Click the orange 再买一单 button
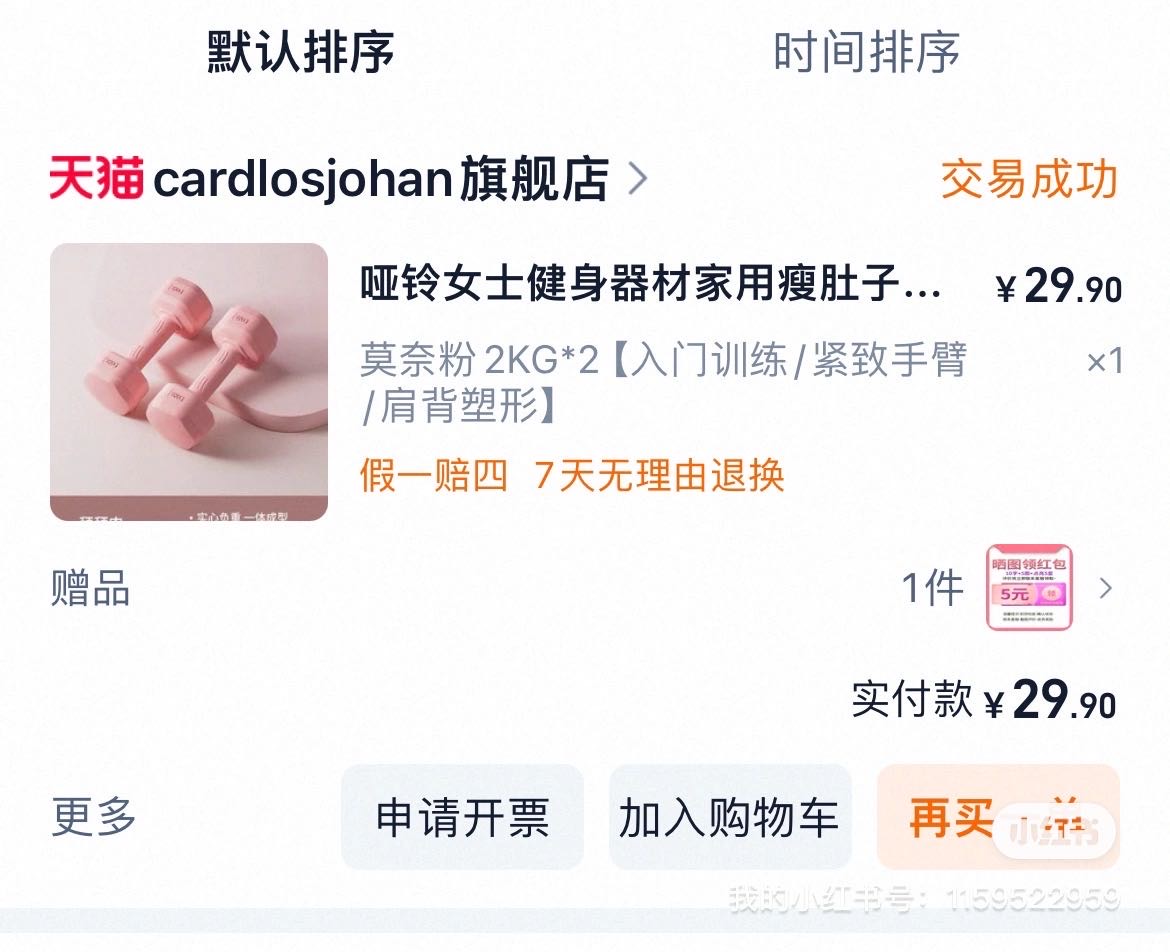The height and width of the screenshot is (952, 1170). click(x=998, y=817)
